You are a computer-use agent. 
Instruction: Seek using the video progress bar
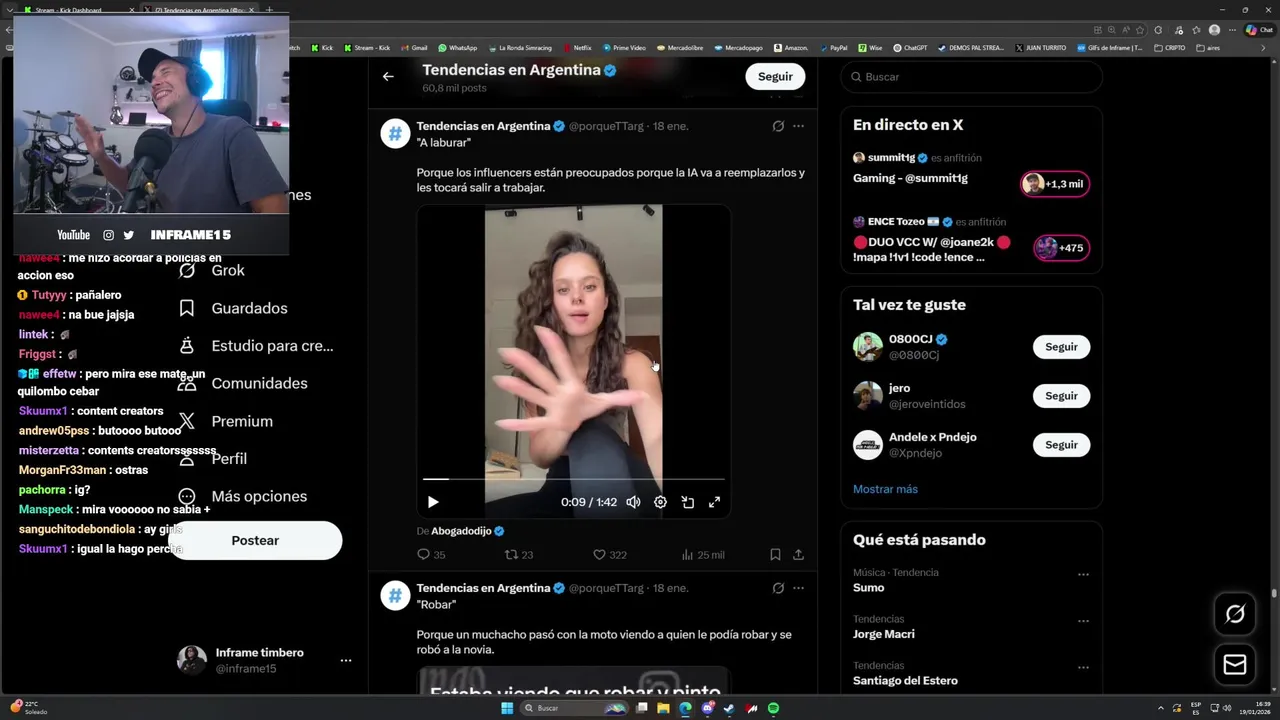(573, 480)
